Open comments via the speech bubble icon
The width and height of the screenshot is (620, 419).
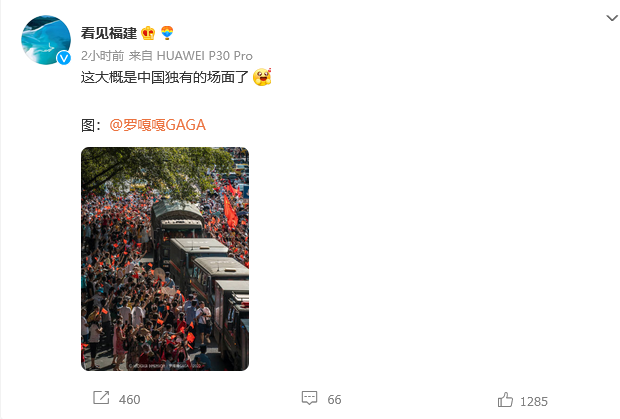click(x=309, y=398)
